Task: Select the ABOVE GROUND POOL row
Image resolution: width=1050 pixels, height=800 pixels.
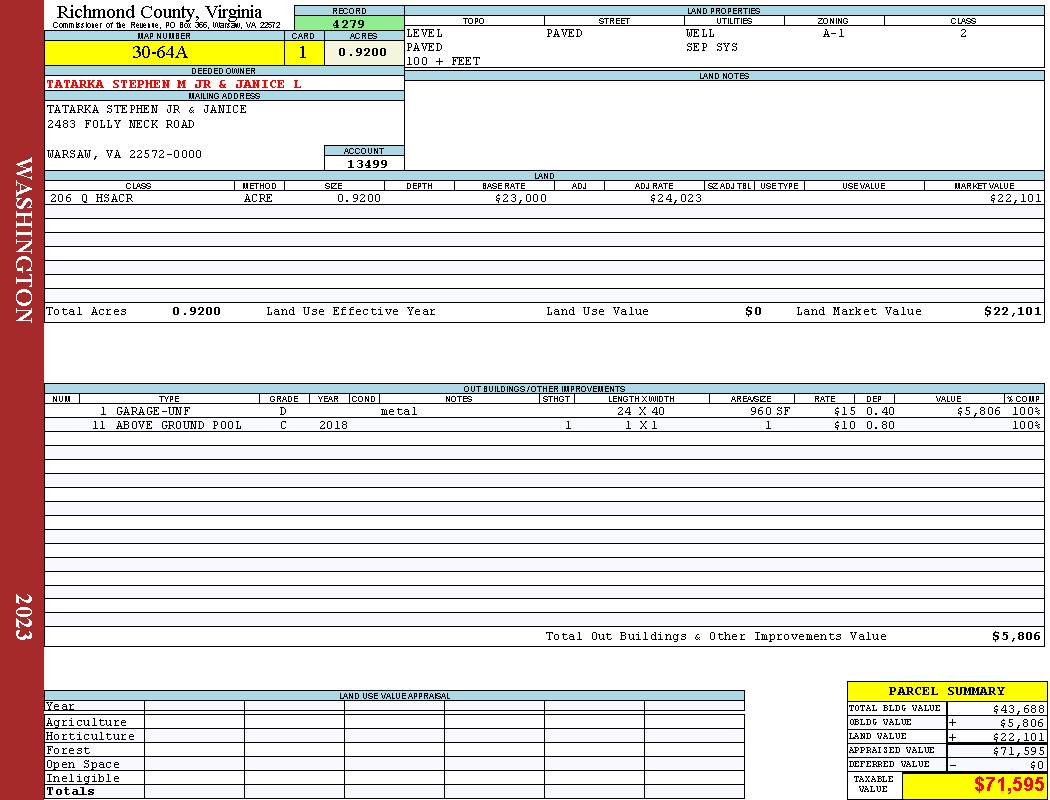Action: coord(544,425)
